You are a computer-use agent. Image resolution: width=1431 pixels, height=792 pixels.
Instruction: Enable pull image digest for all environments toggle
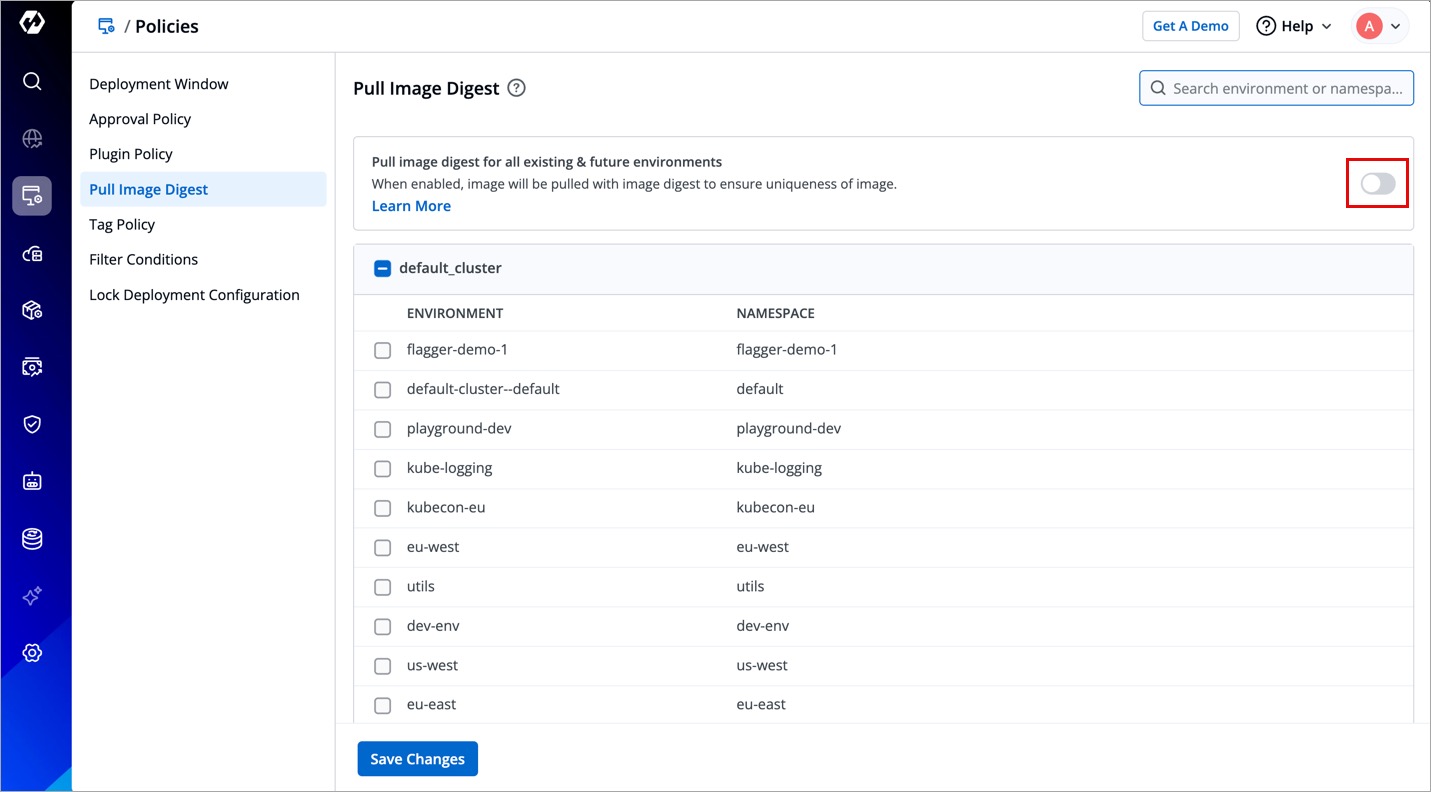tap(1377, 183)
